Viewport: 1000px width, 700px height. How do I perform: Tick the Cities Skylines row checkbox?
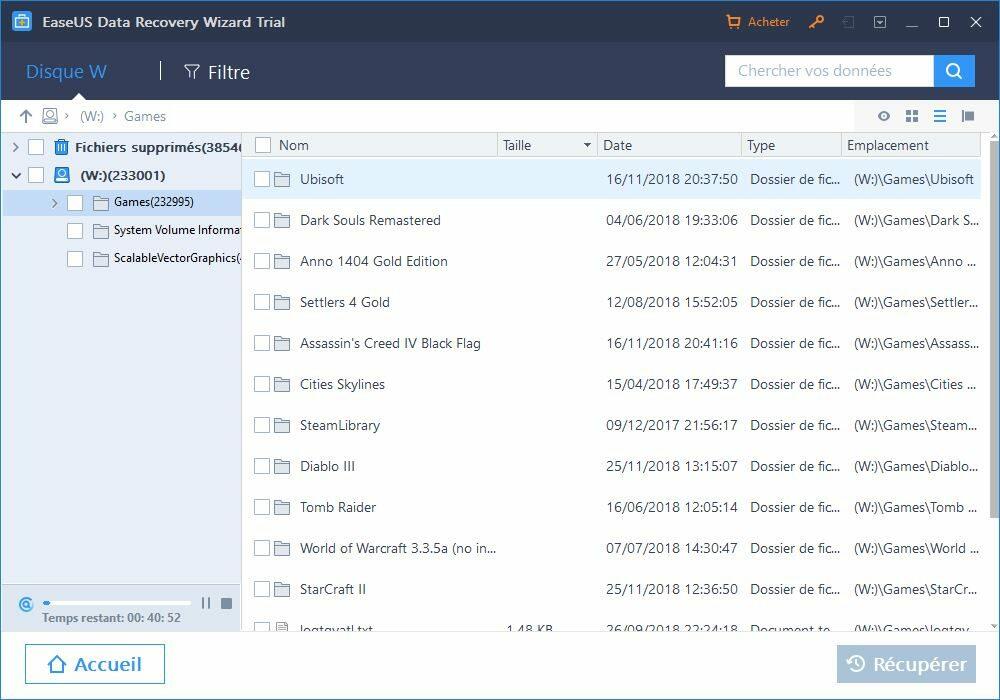262,384
